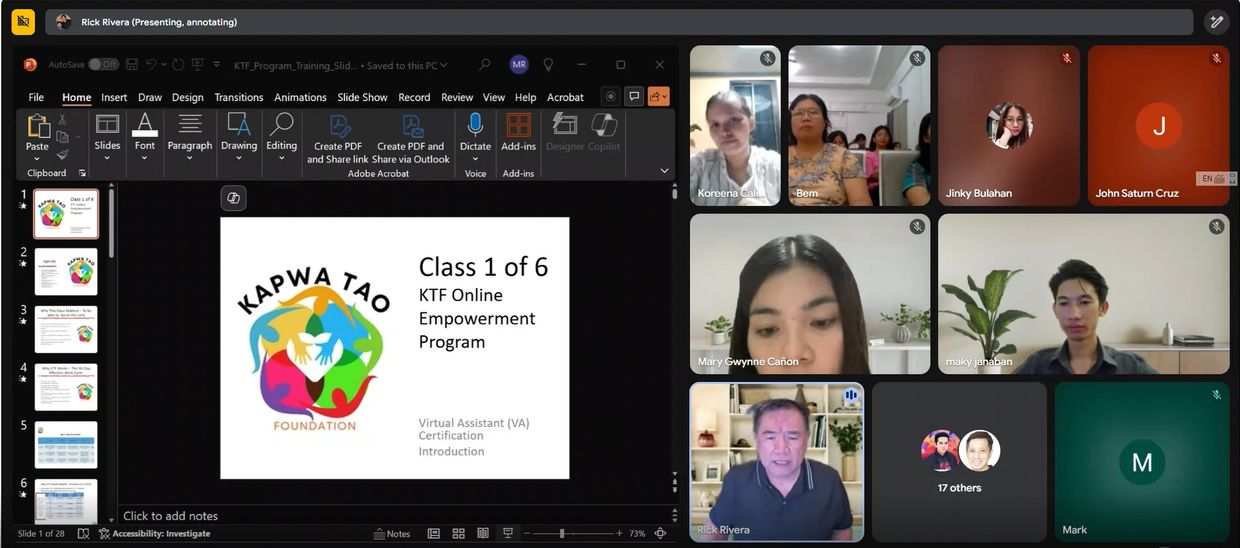This screenshot has width=1240, height=548.
Task: Switch to the Design tab
Action: pyautogui.click(x=187, y=97)
